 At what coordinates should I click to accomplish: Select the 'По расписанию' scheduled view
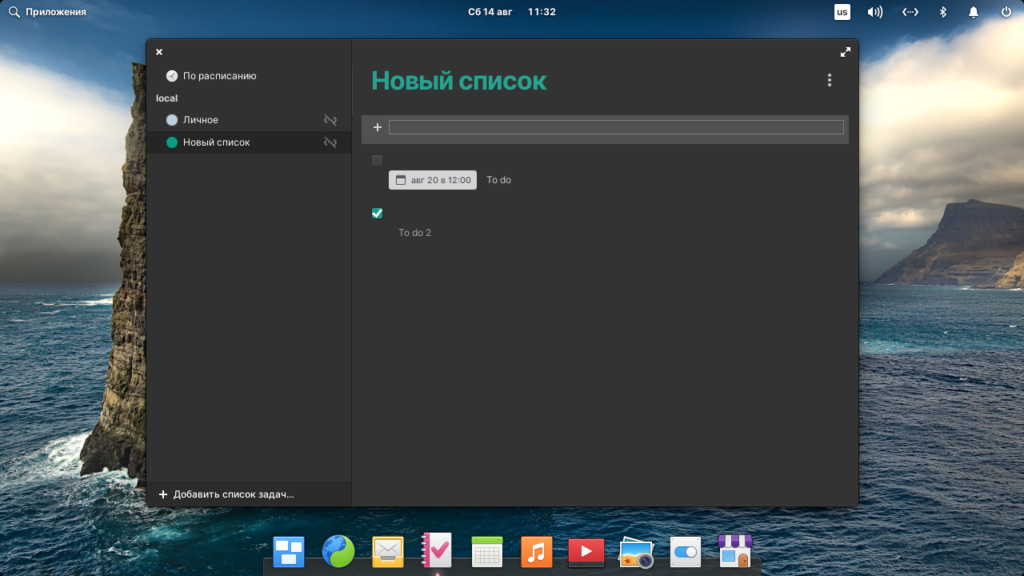pyautogui.click(x=219, y=76)
